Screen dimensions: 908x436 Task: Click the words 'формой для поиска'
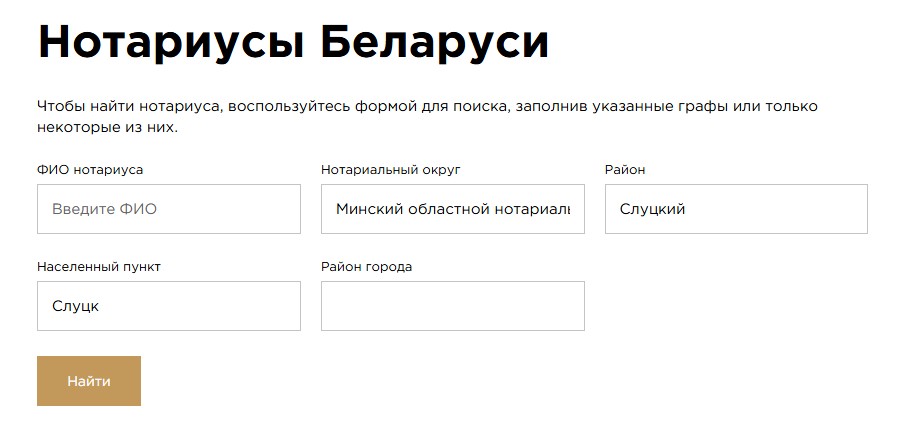click(x=432, y=106)
